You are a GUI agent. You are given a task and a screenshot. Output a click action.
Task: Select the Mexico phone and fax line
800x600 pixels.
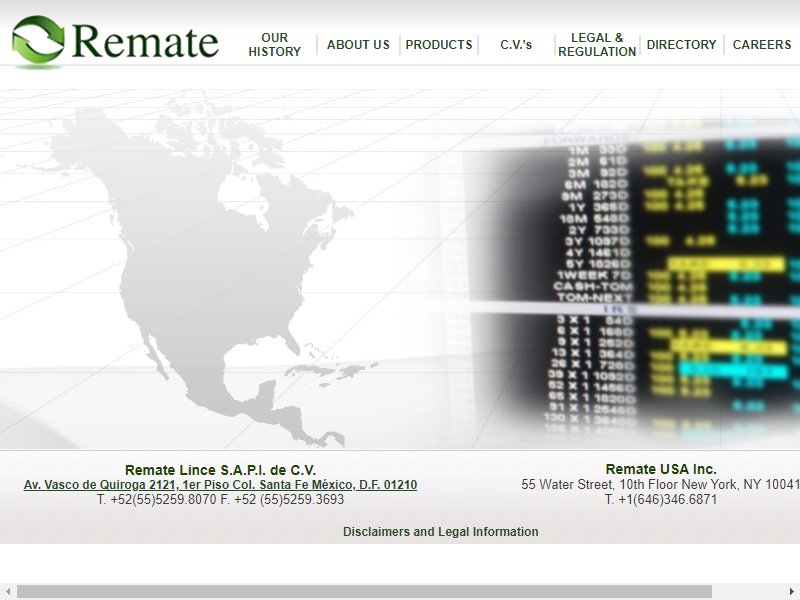[220, 499]
